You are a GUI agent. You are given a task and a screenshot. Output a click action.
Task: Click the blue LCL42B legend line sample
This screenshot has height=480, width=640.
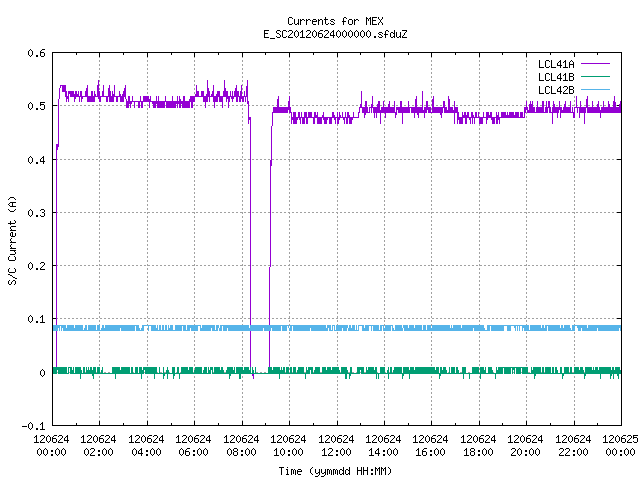595,89
